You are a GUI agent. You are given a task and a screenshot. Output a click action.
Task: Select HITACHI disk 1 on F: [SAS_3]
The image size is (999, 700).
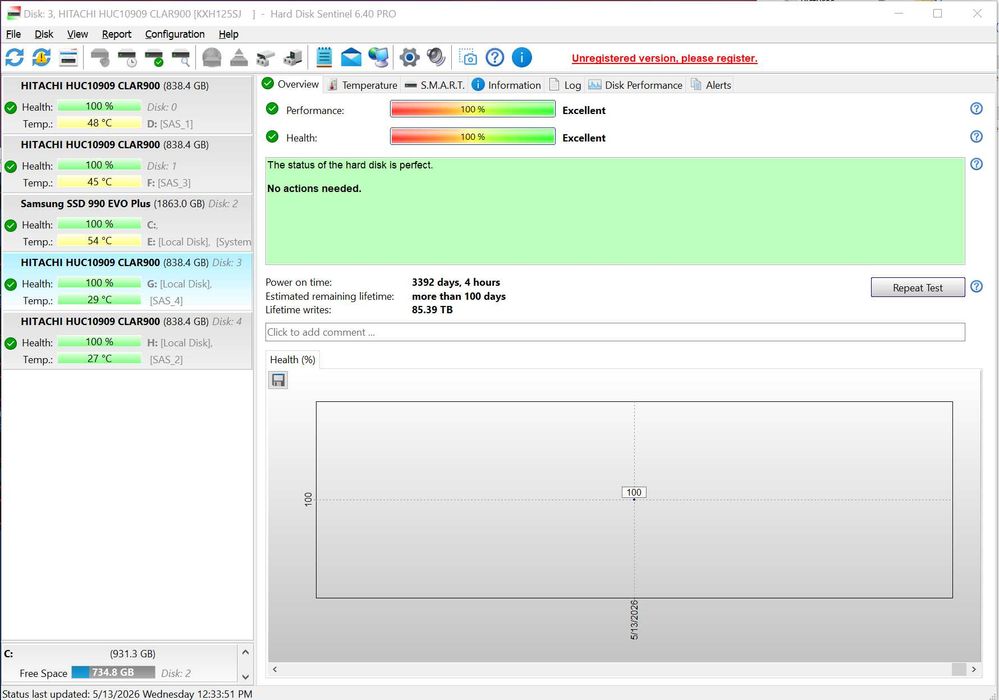coord(127,163)
